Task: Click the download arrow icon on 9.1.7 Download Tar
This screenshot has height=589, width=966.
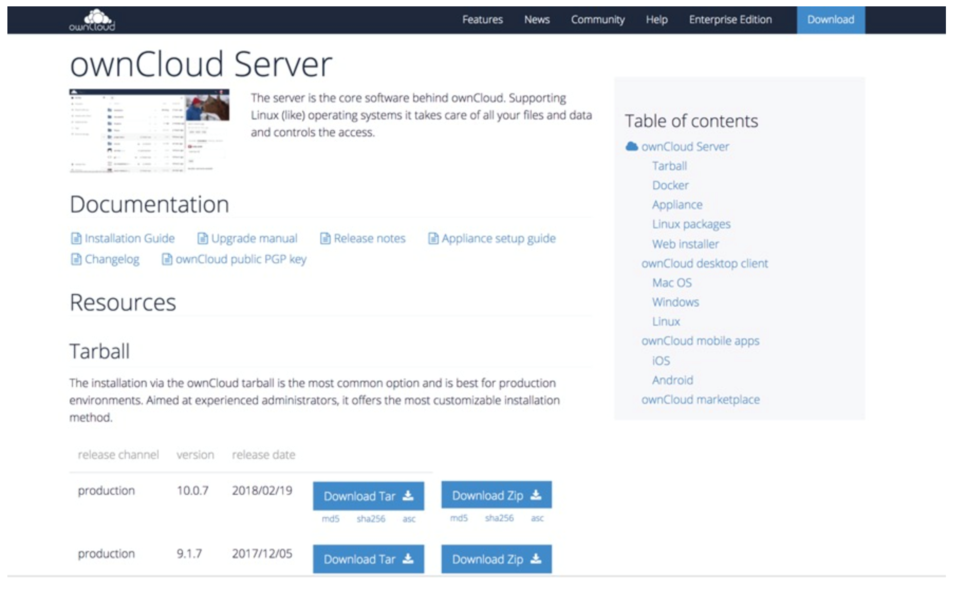Action: tap(408, 559)
